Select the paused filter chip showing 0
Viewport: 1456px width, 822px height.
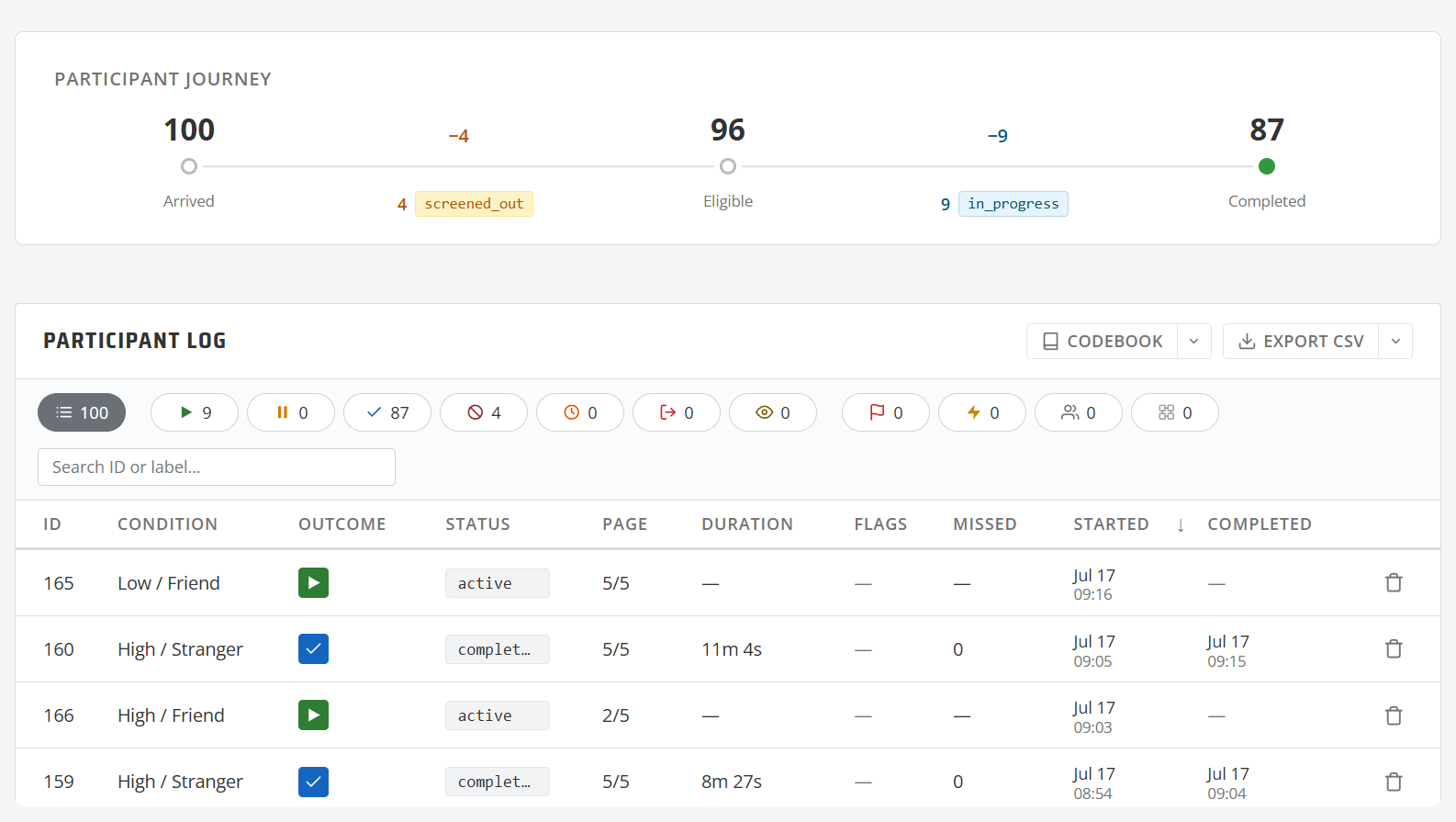click(291, 412)
